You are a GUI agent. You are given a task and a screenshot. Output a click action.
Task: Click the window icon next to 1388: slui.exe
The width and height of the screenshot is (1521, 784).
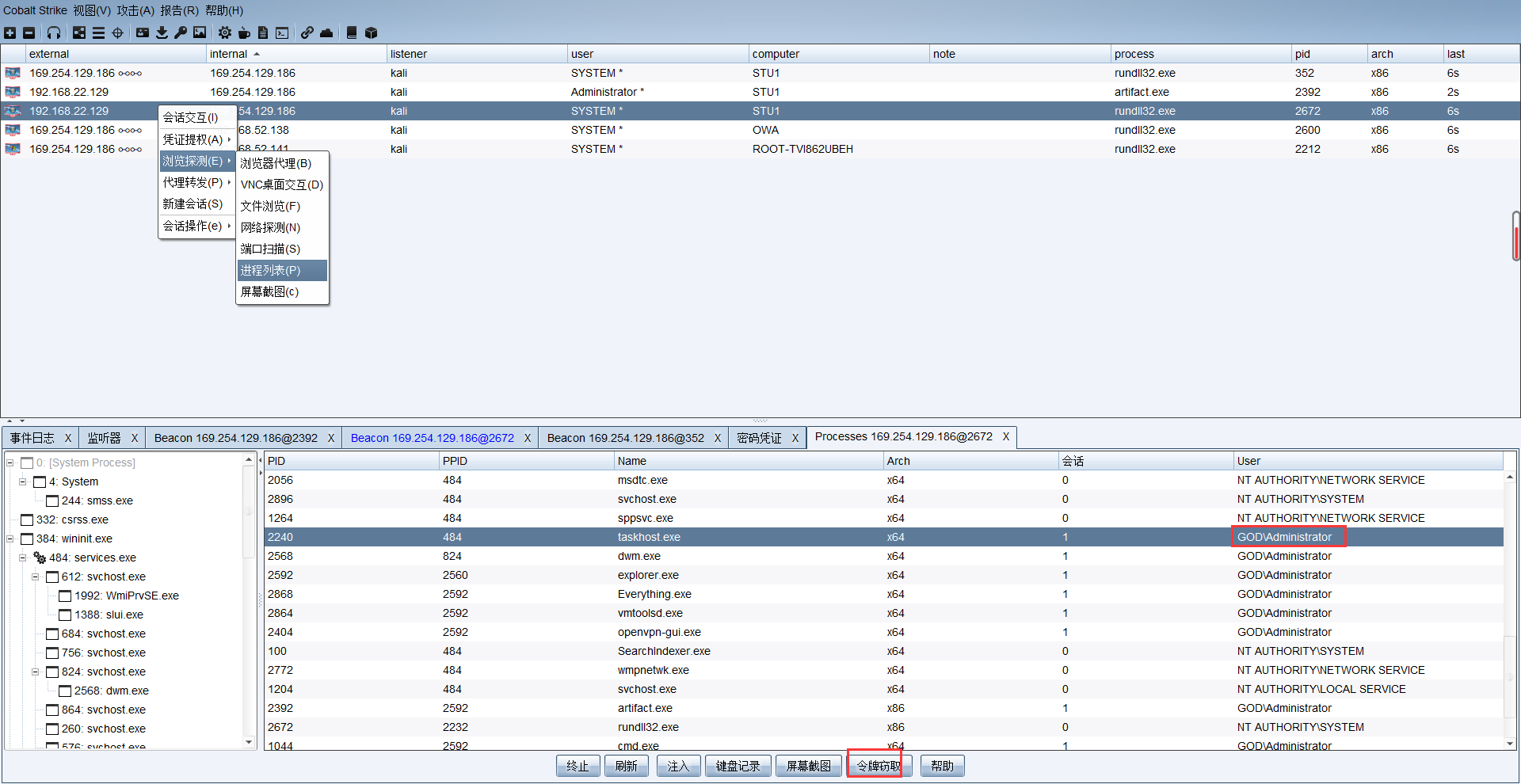pos(65,615)
